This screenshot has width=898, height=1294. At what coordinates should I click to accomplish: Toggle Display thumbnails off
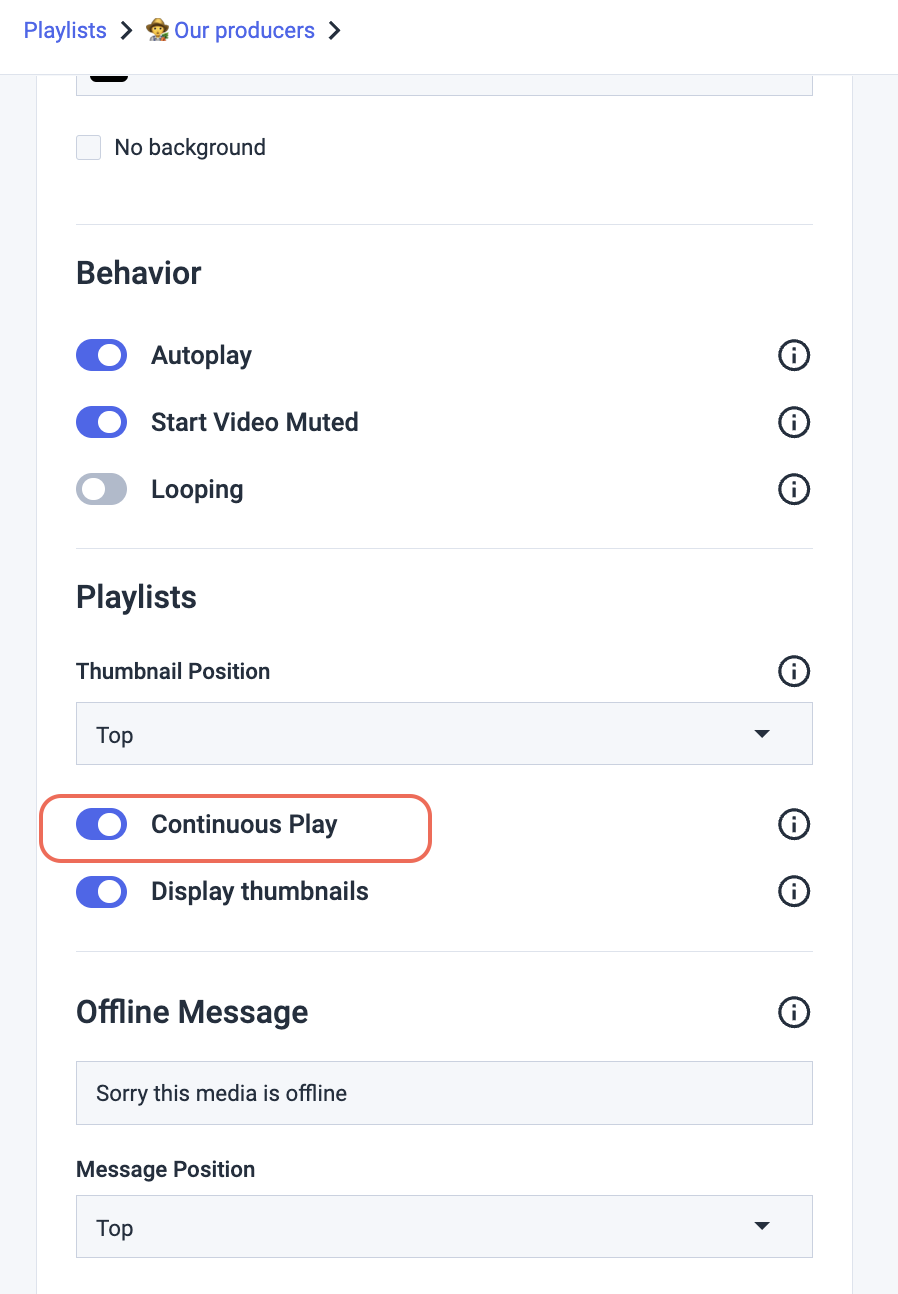tap(102, 891)
